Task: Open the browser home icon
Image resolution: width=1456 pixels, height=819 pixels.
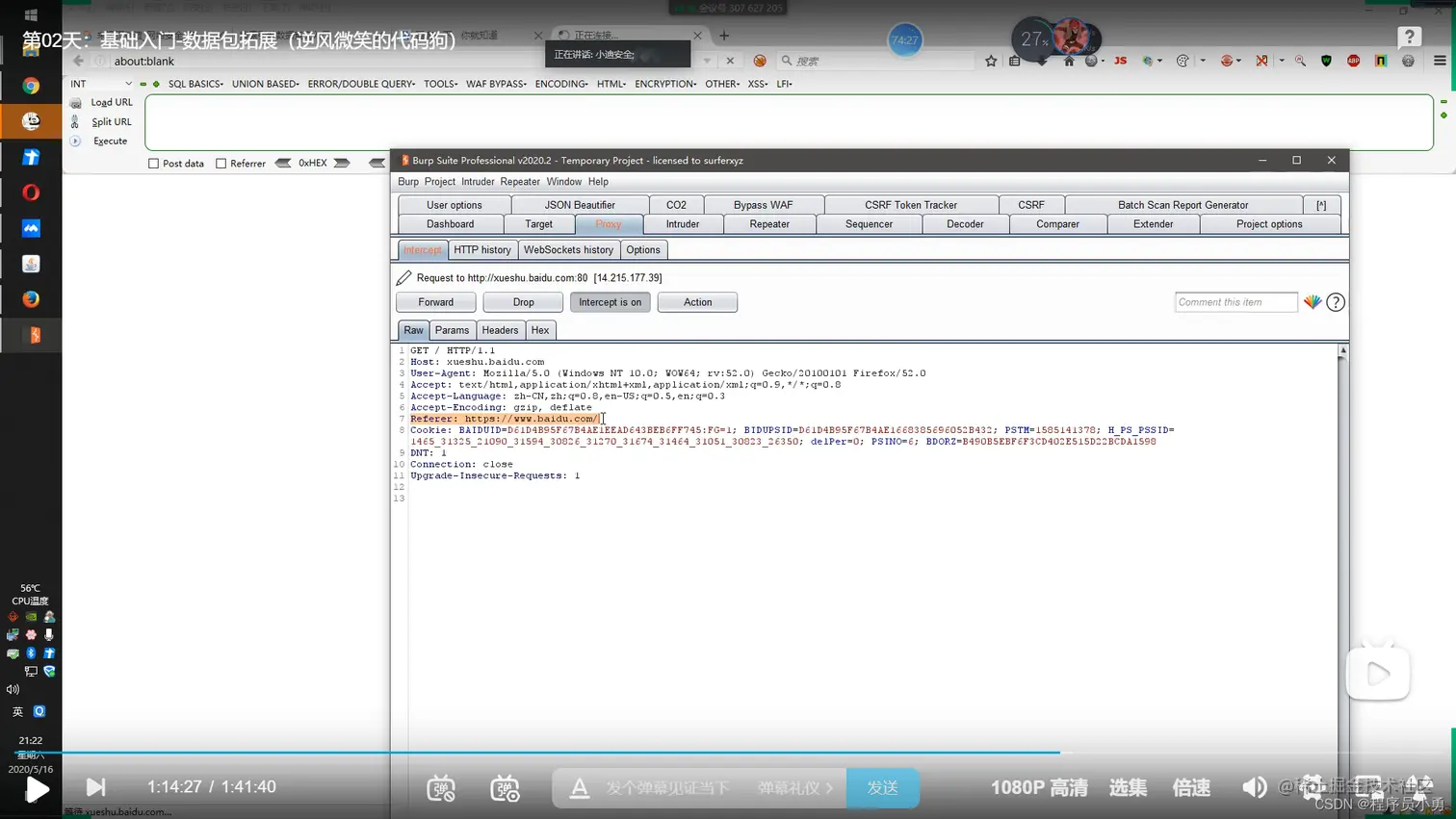Action: 1069,61
